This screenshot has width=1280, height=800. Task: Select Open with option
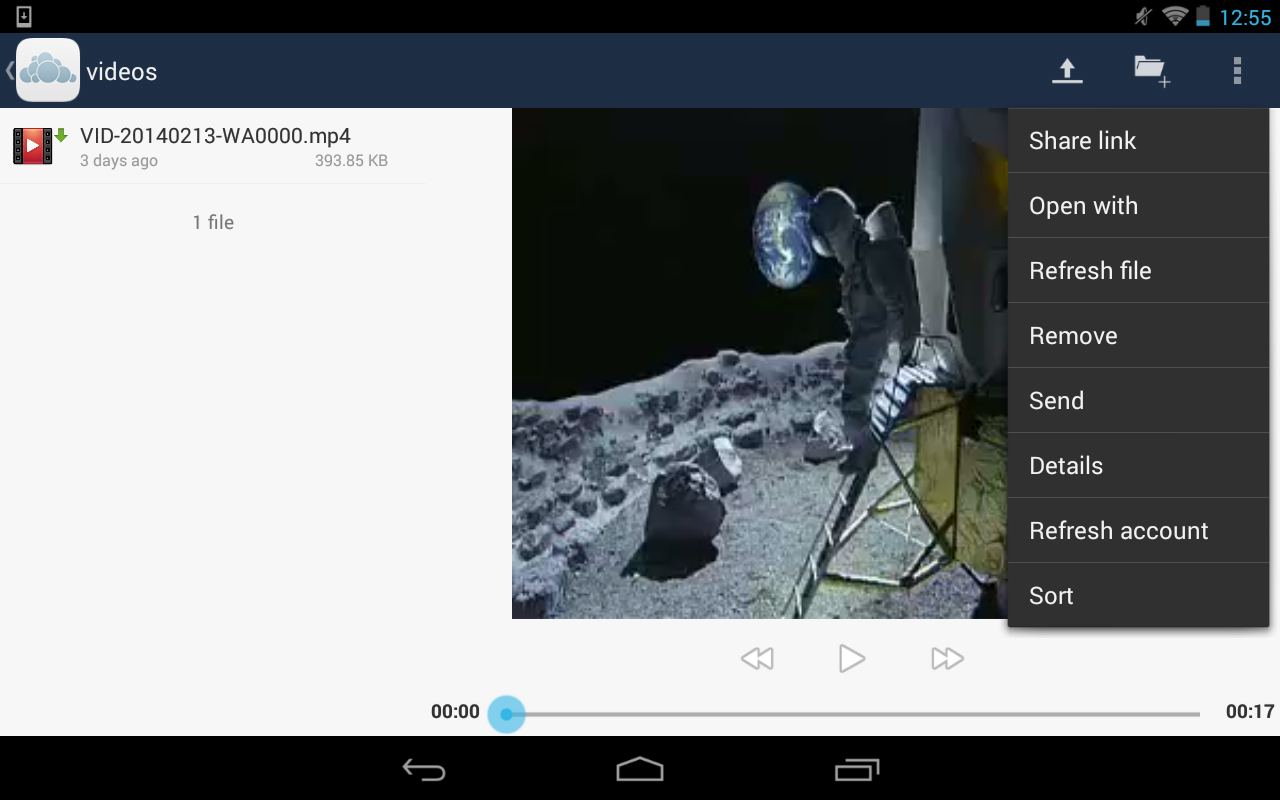click(1138, 206)
